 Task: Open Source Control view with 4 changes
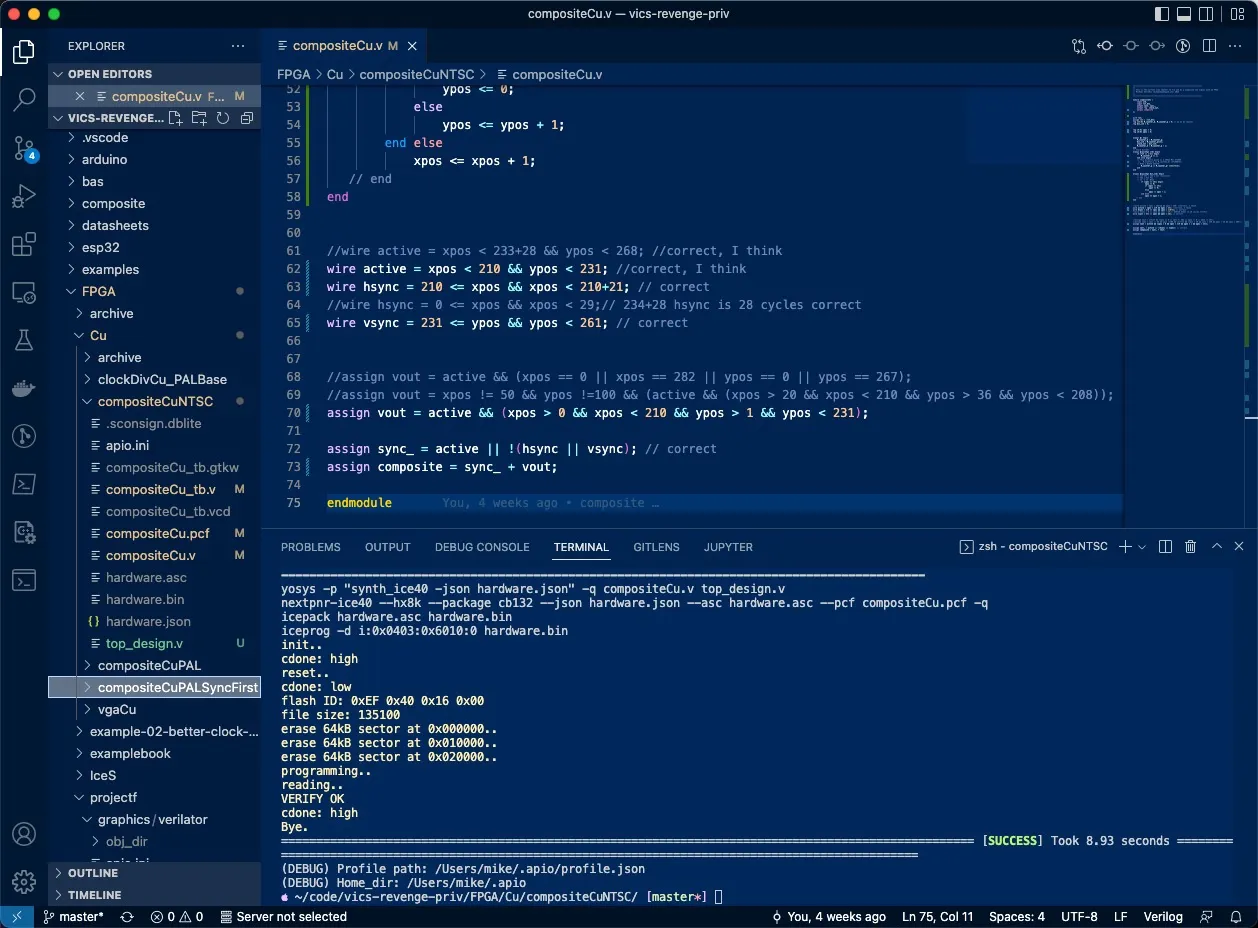pyautogui.click(x=24, y=149)
